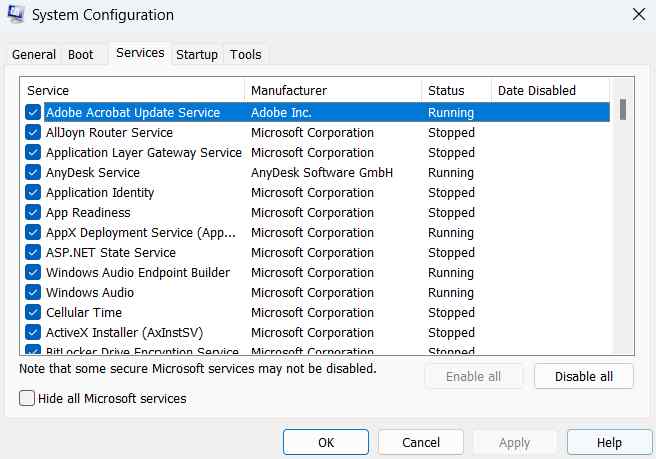Click the System Configuration title bar icon
This screenshot has height=459, width=656.
[x=15, y=14]
